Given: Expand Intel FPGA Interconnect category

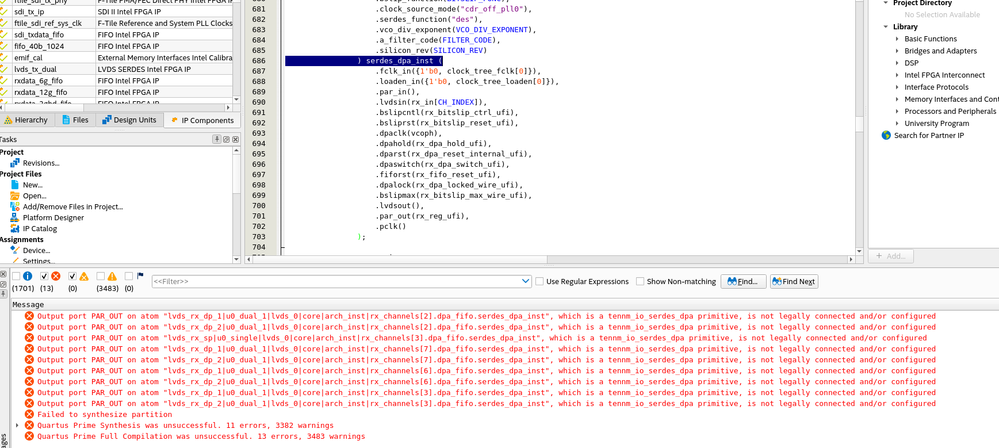Looking at the screenshot, I should tap(898, 75).
